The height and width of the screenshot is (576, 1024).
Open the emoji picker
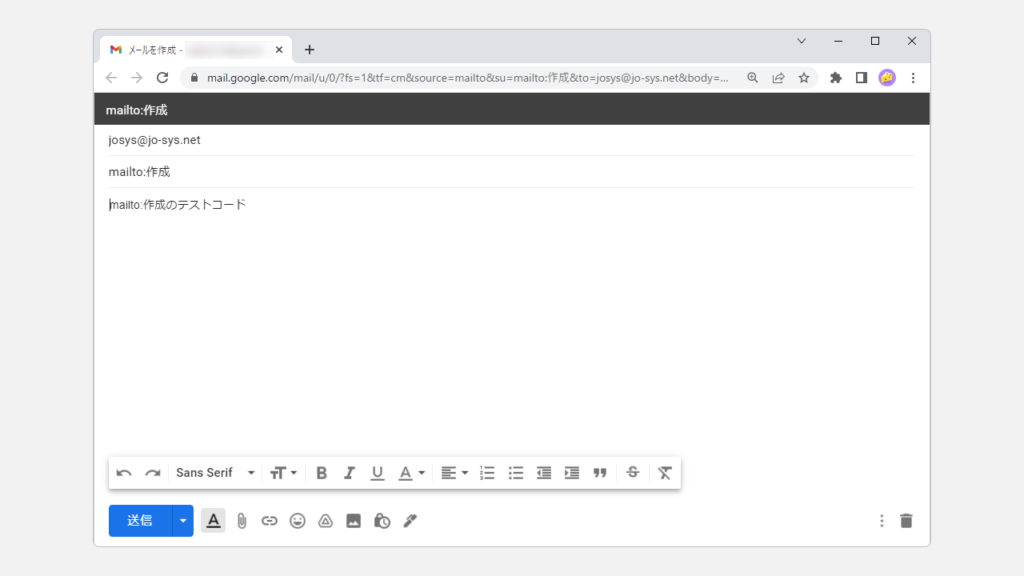(297, 521)
